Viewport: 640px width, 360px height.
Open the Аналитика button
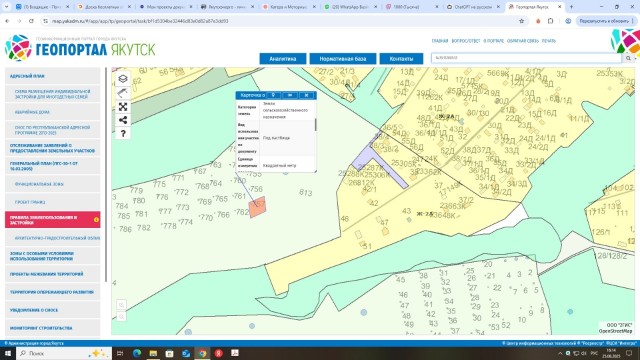283,59
